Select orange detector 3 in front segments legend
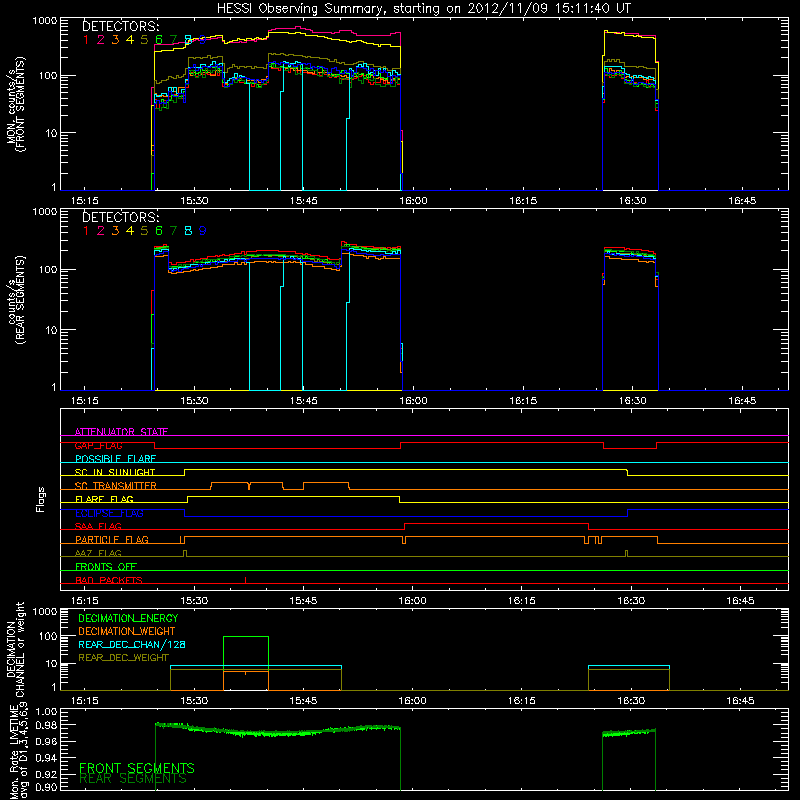 coord(115,40)
